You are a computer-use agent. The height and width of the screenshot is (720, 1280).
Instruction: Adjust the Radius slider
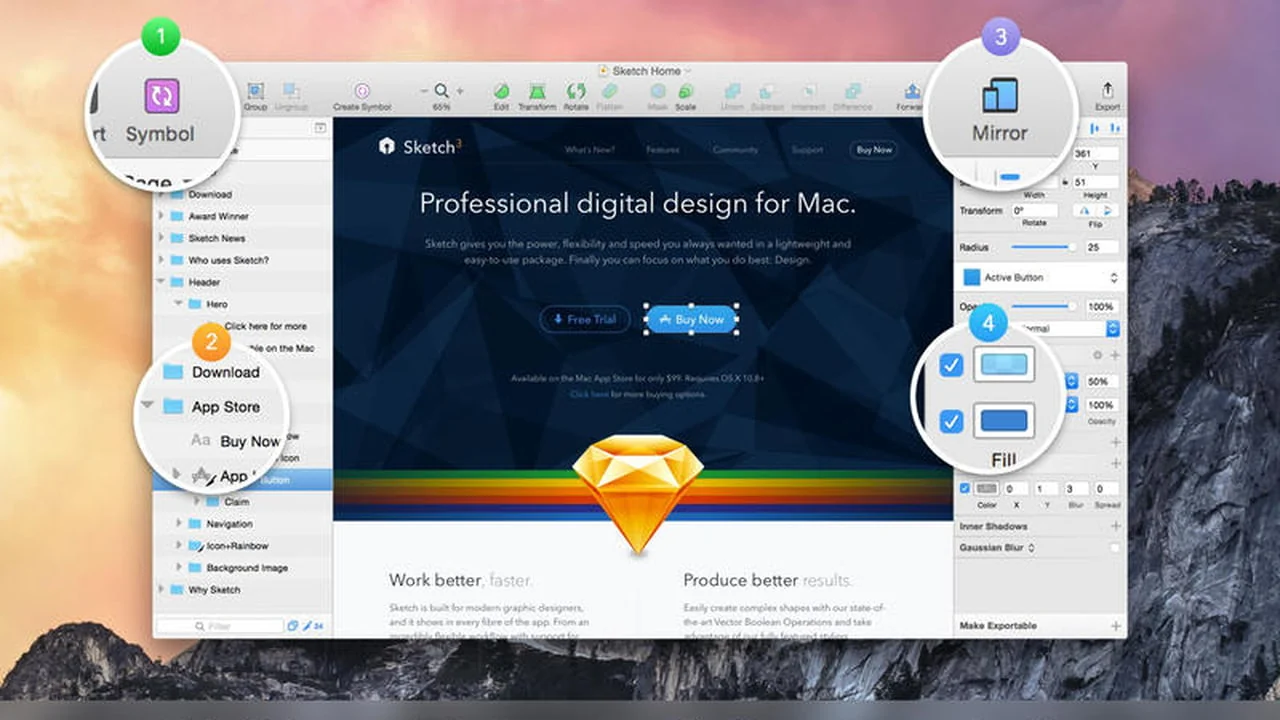pos(1043,247)
